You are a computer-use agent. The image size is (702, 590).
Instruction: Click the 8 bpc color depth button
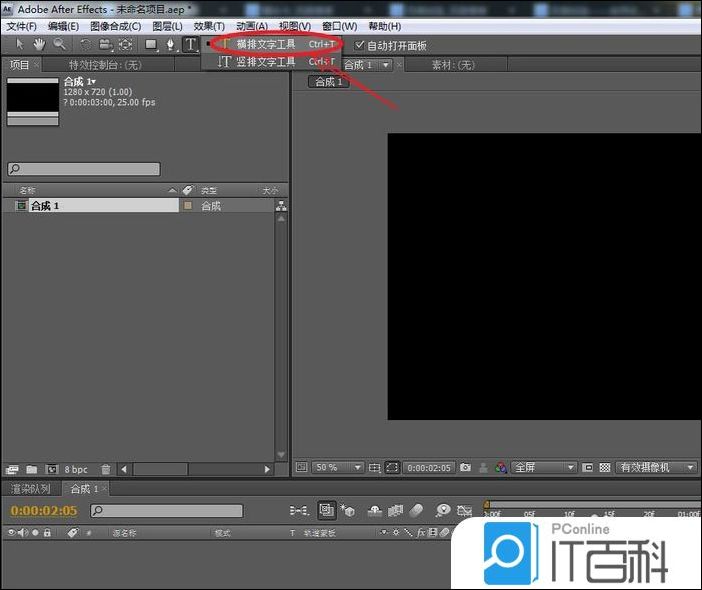coord(76,469)
